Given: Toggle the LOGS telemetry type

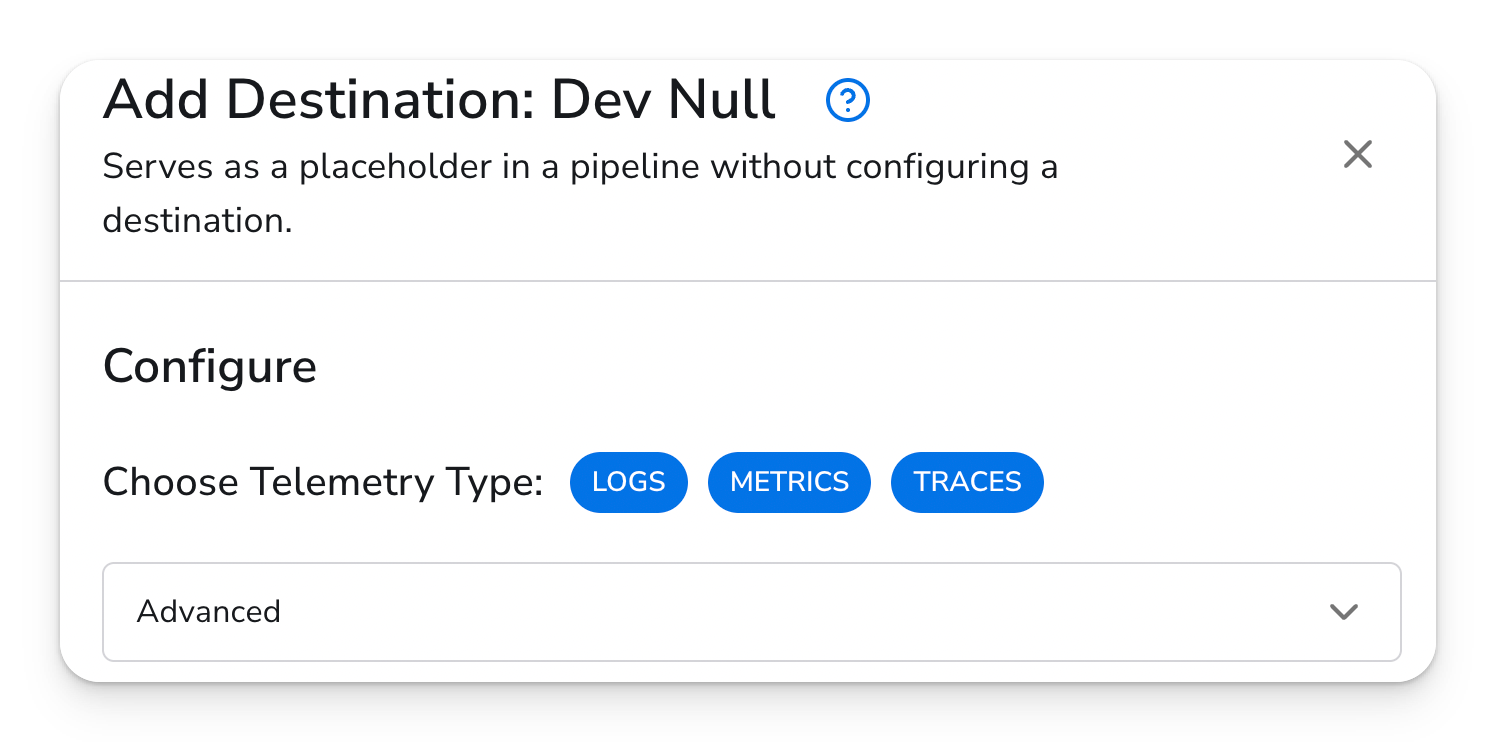Looking at the screenshot, I should click(629, 482).
